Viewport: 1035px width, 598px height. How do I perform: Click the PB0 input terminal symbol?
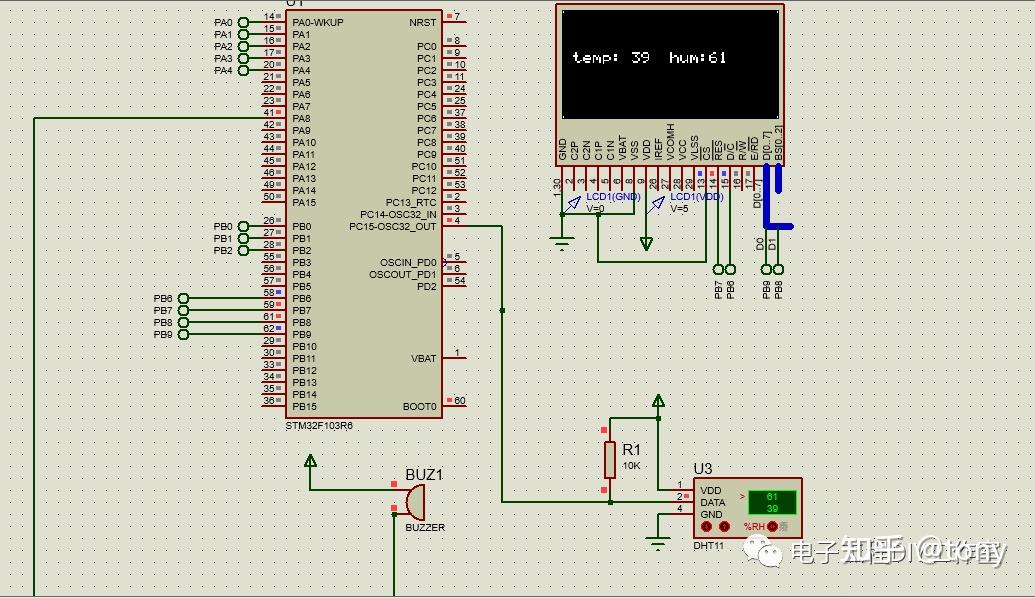click(244, 227)
